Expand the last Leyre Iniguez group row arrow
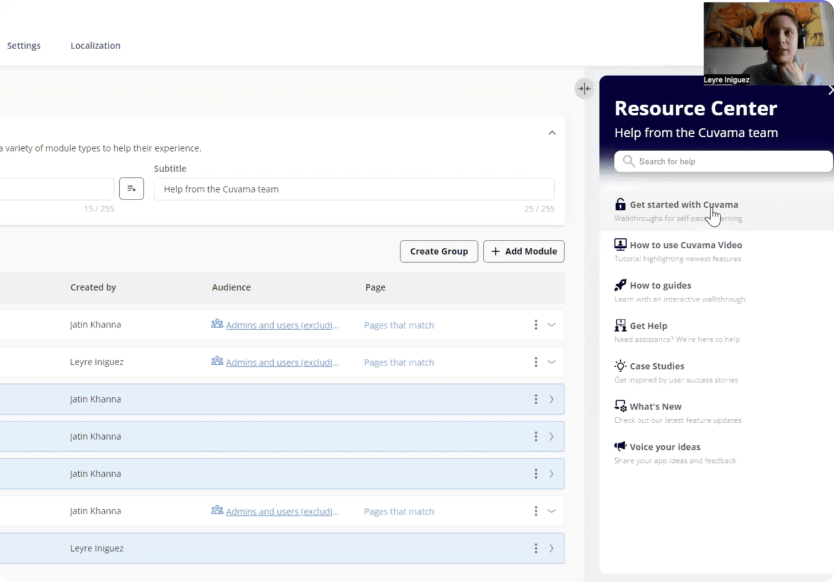 [551, 548]
